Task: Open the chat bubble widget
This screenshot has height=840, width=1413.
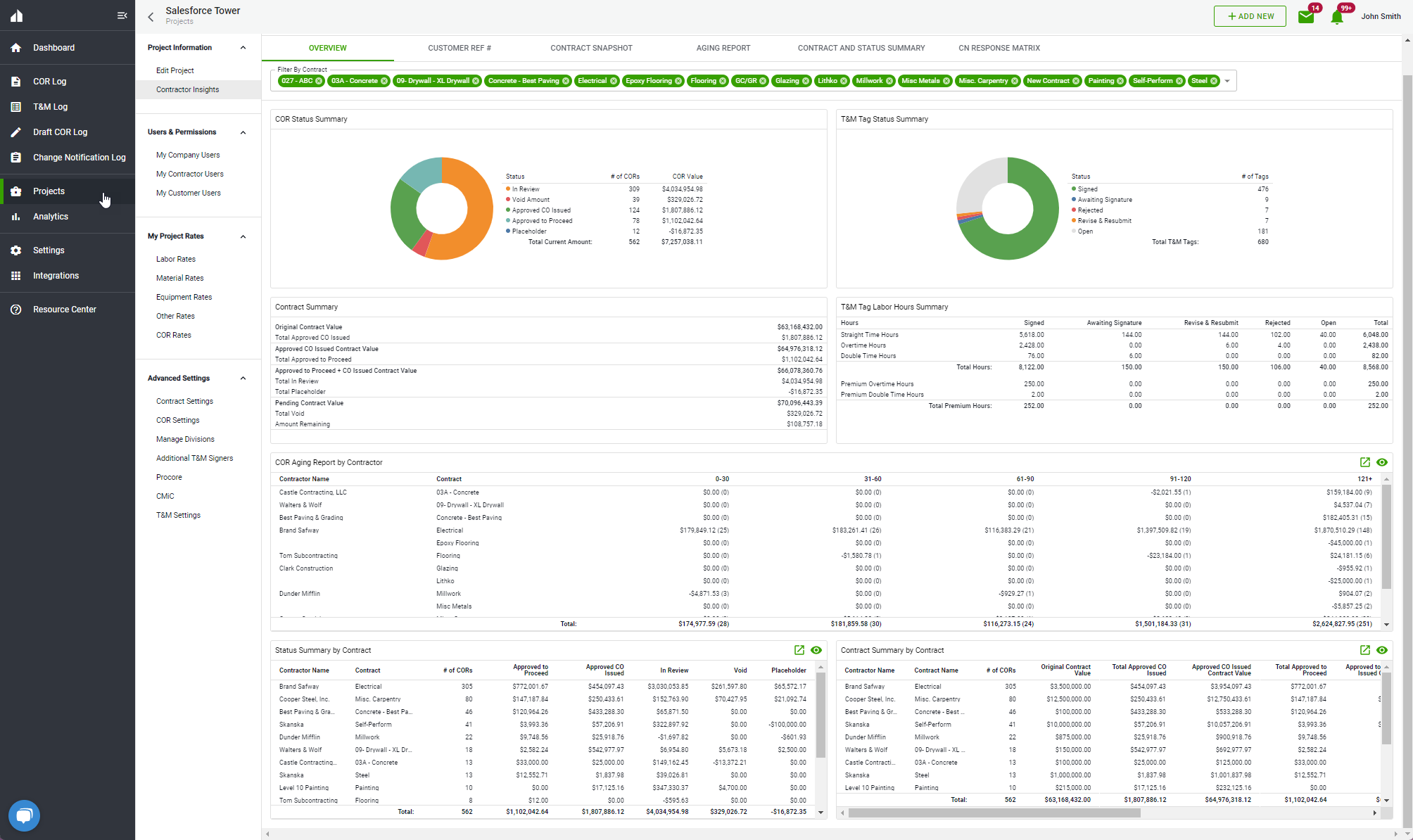Action: pyautogui.click(x=23, y=815)
